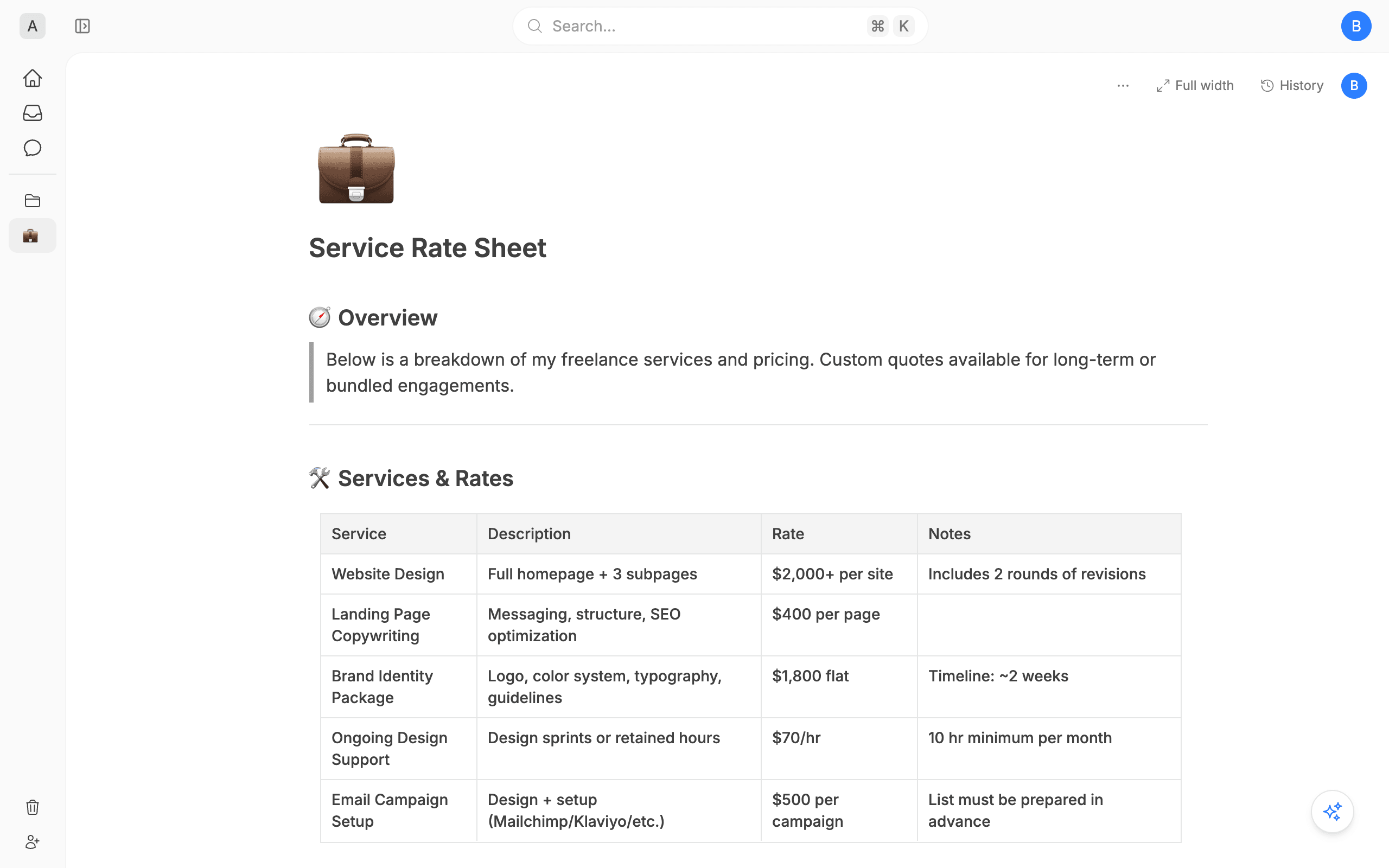
Task: Click the 10 hr minimum per month cell
Action: (1049, 749)
